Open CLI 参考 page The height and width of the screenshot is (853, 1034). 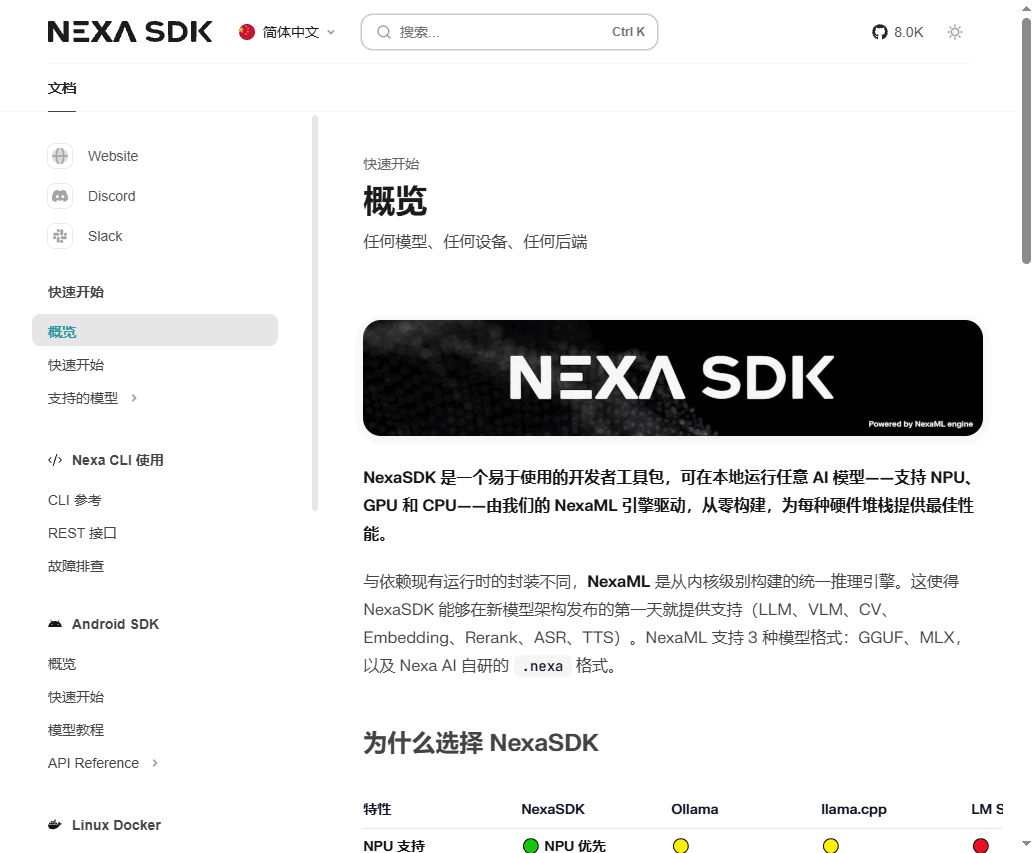75,500
